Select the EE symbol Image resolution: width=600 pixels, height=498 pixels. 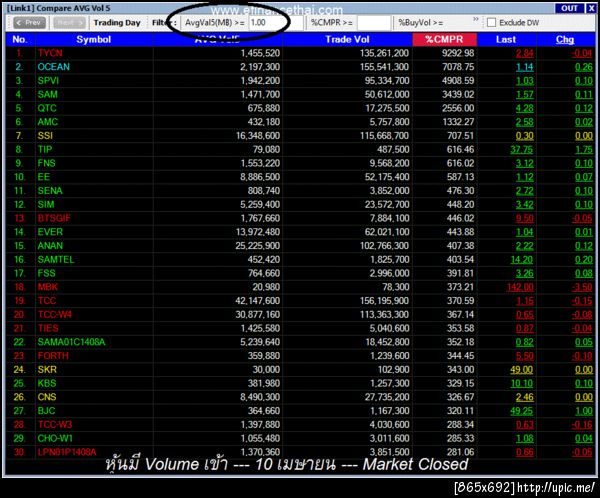pyautogui.click(x=43, y=177)
